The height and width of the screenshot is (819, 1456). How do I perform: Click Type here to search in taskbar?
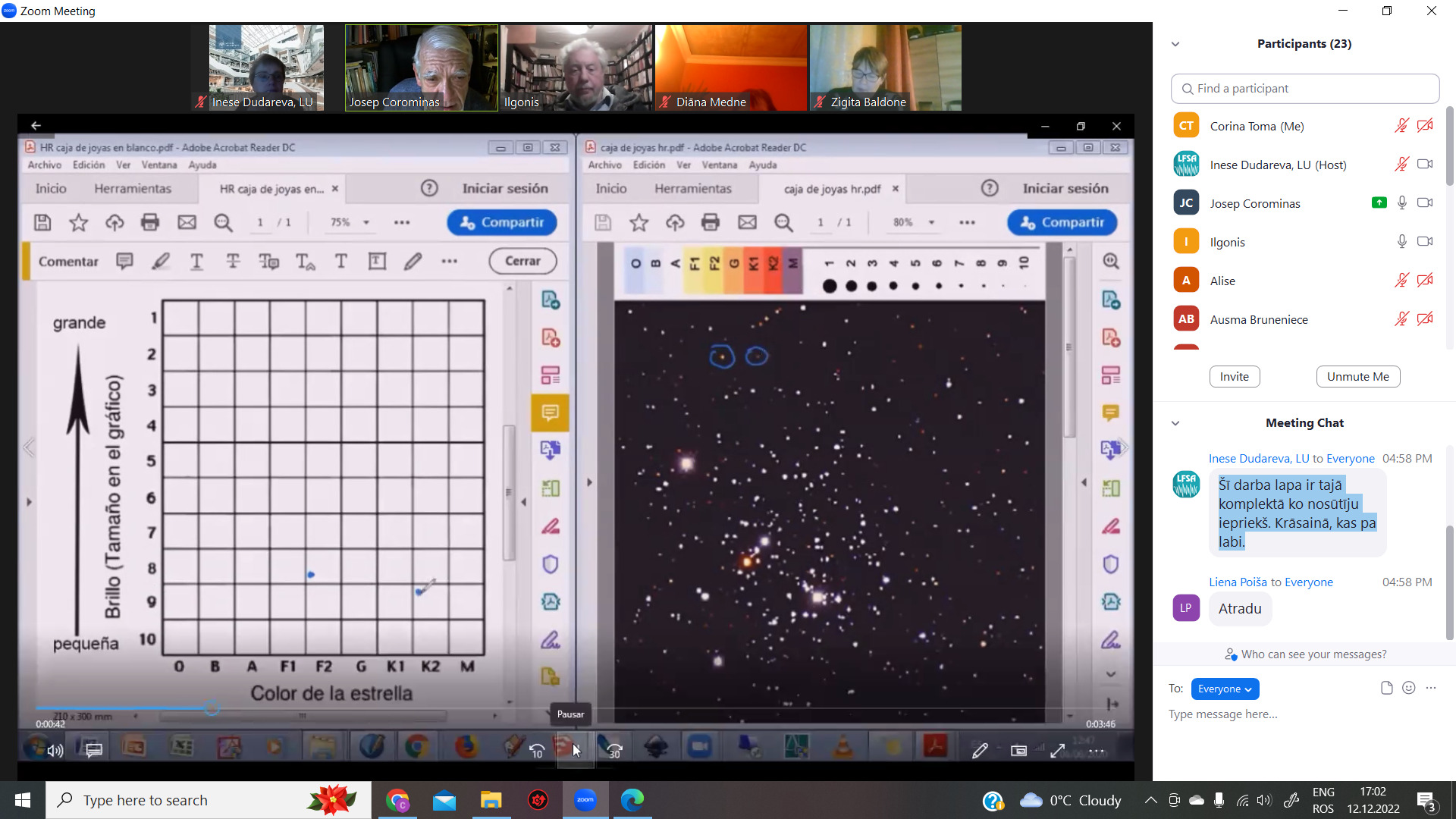209,800
